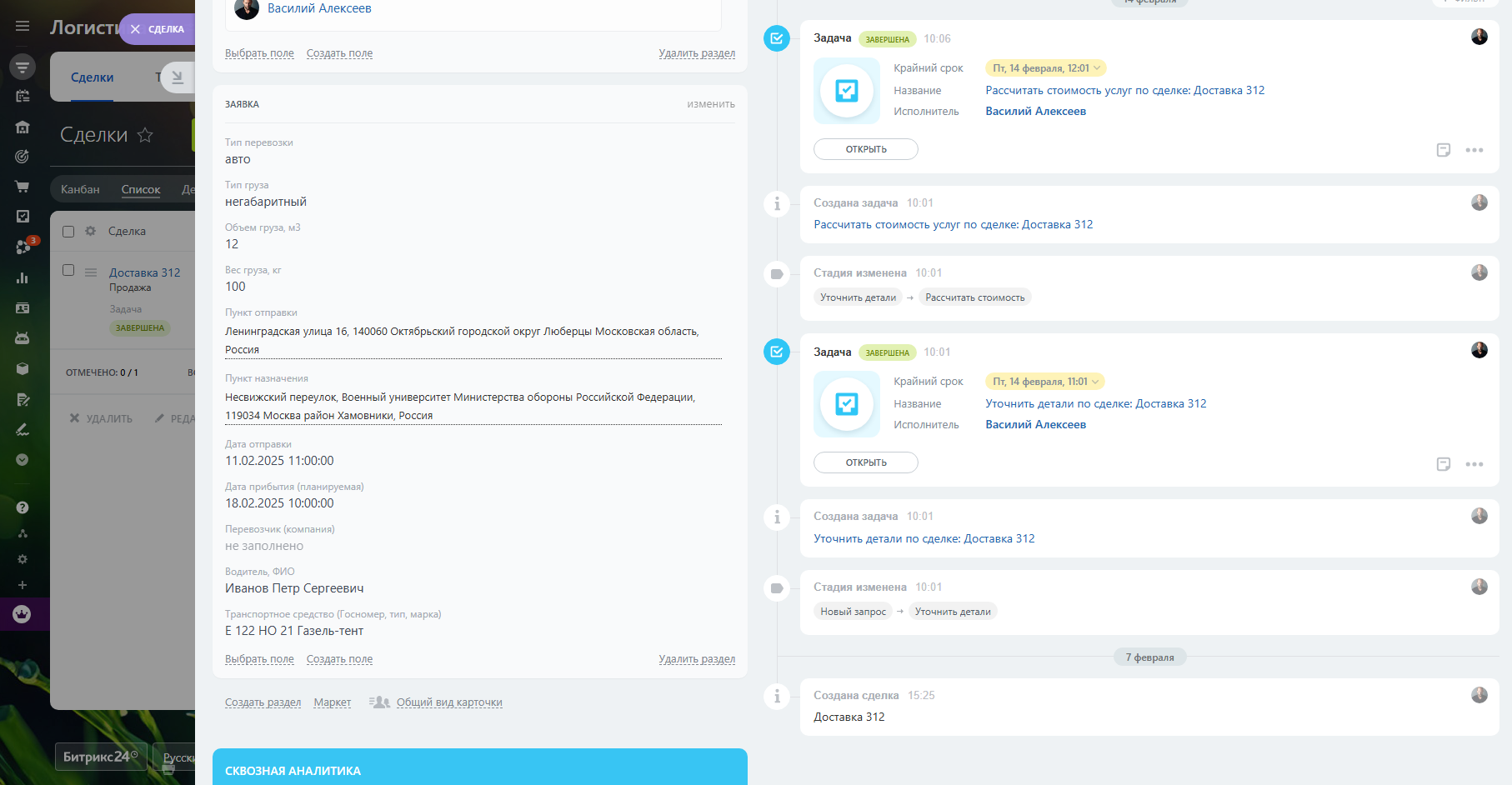Screen dimensions: 1512x785
Task: Click the list settings gear near Сделка header
Action: tap(90, 232)
